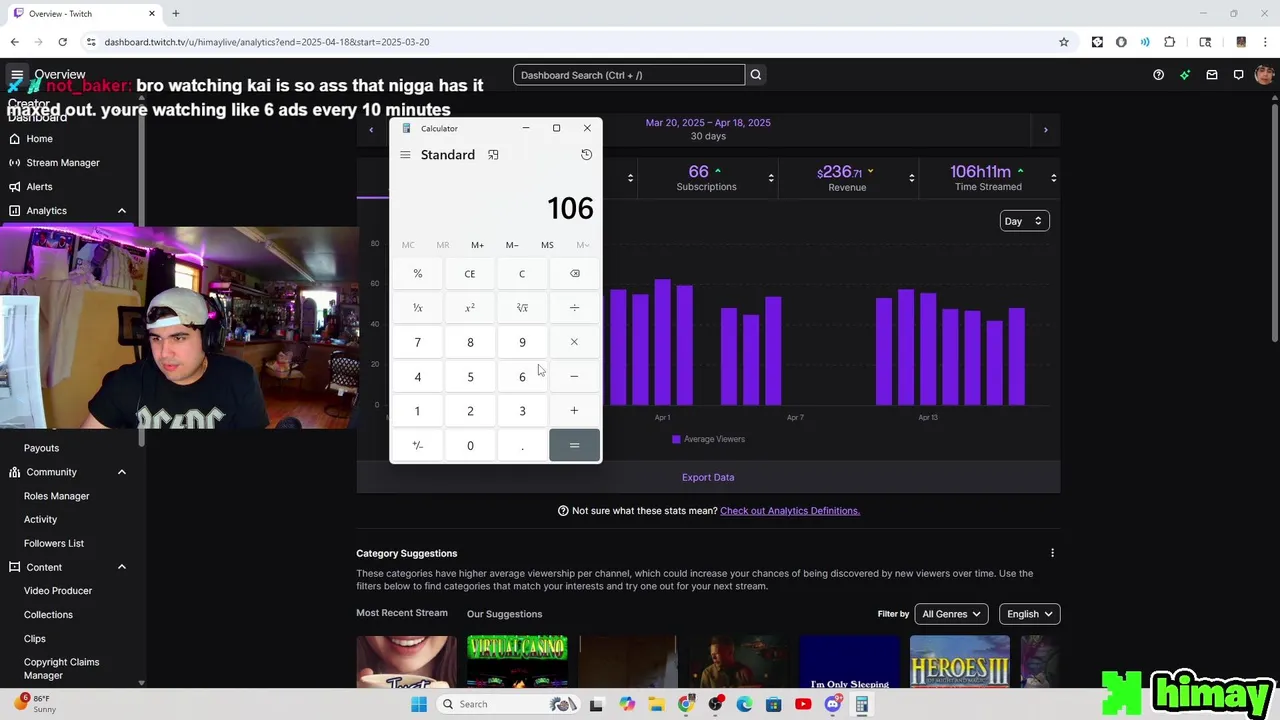Open the Twitch notifications inbox icon
Viewport: 1280px width, 720px height.
[x=1212, y=75]
